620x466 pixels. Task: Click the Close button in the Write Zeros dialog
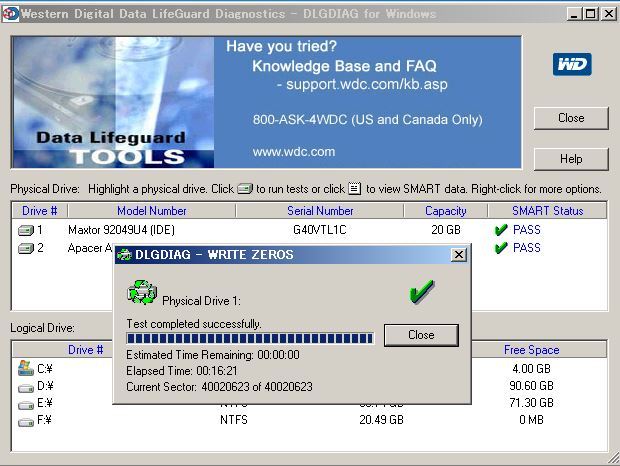point(421,335)
